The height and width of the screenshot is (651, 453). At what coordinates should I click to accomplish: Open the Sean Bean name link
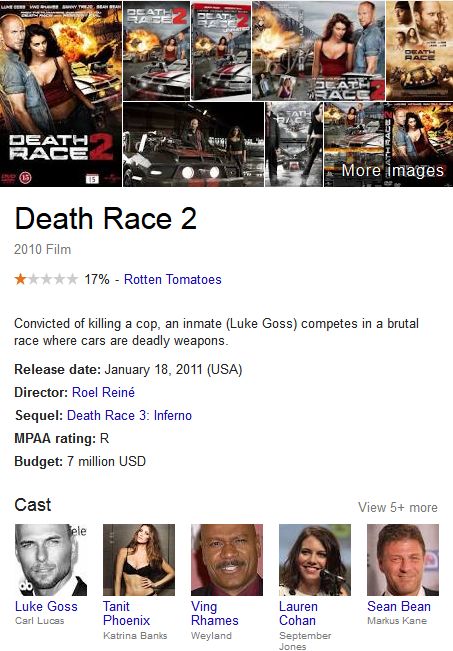[399, 607]
